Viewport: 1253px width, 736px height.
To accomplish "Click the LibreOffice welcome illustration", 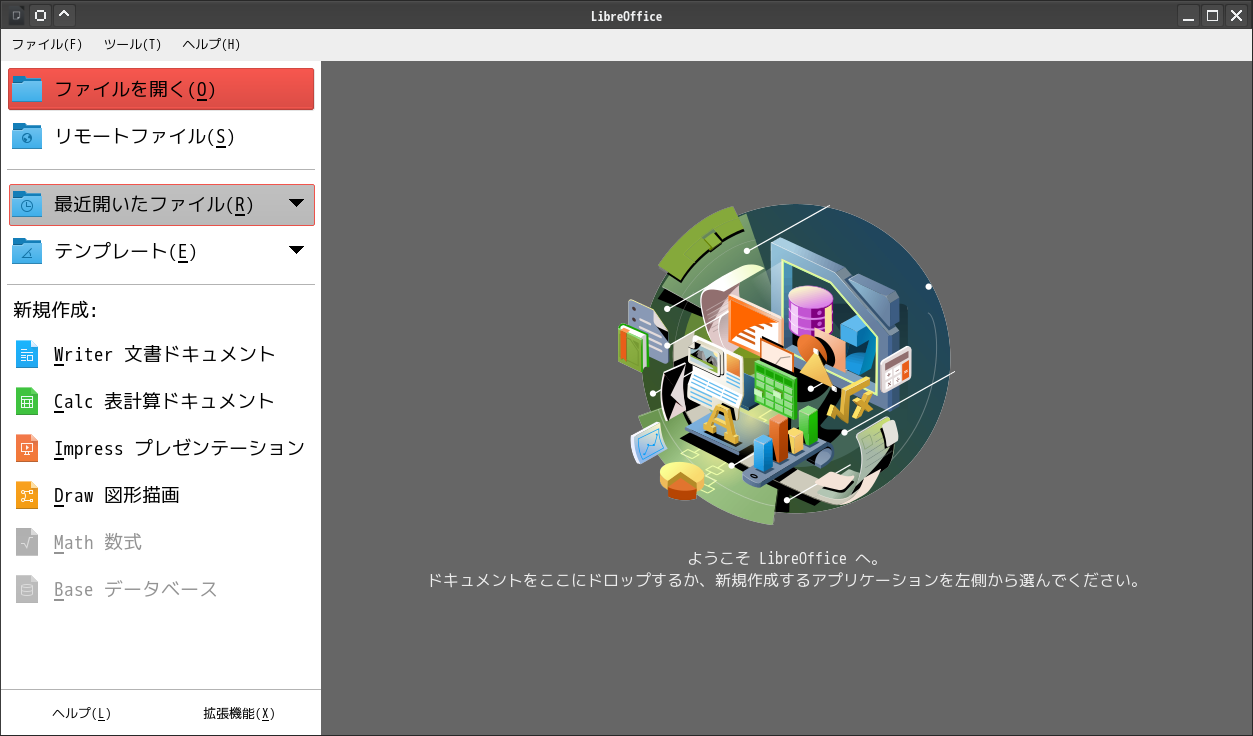I will pos(786,364).
